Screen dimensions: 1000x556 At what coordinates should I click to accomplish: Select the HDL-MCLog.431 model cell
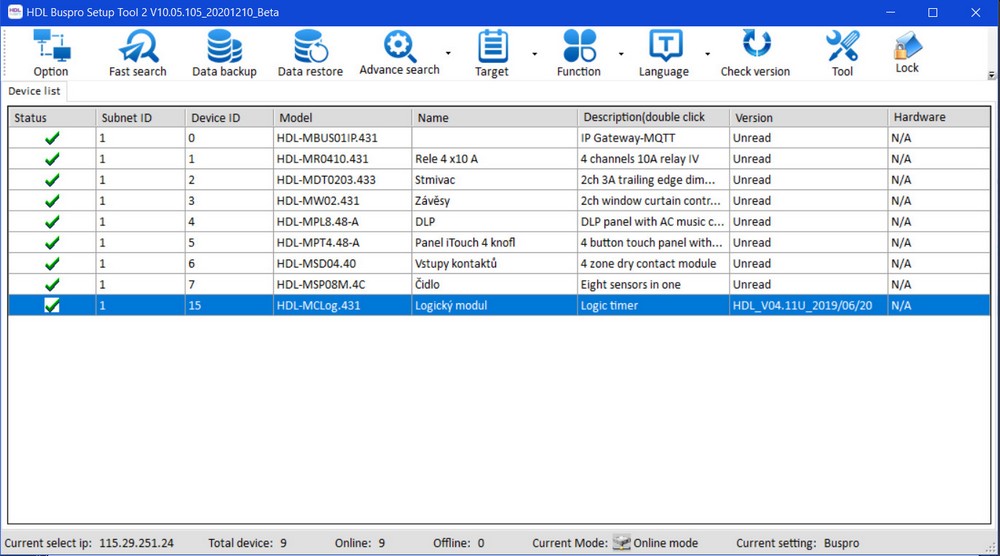click(x=342, y=305)
